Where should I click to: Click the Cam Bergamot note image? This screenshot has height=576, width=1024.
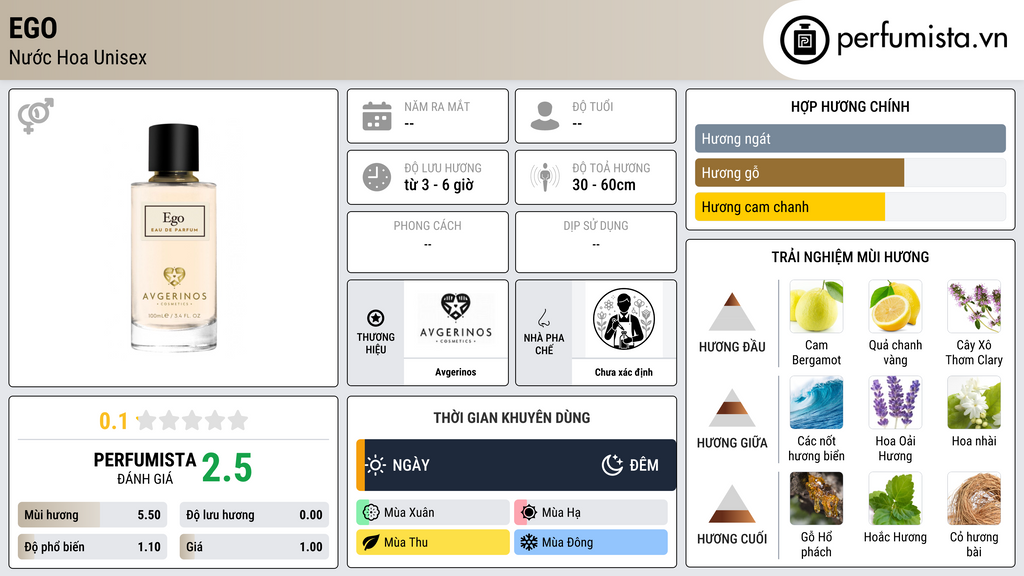pyautogui.click(x=816, y=306)
